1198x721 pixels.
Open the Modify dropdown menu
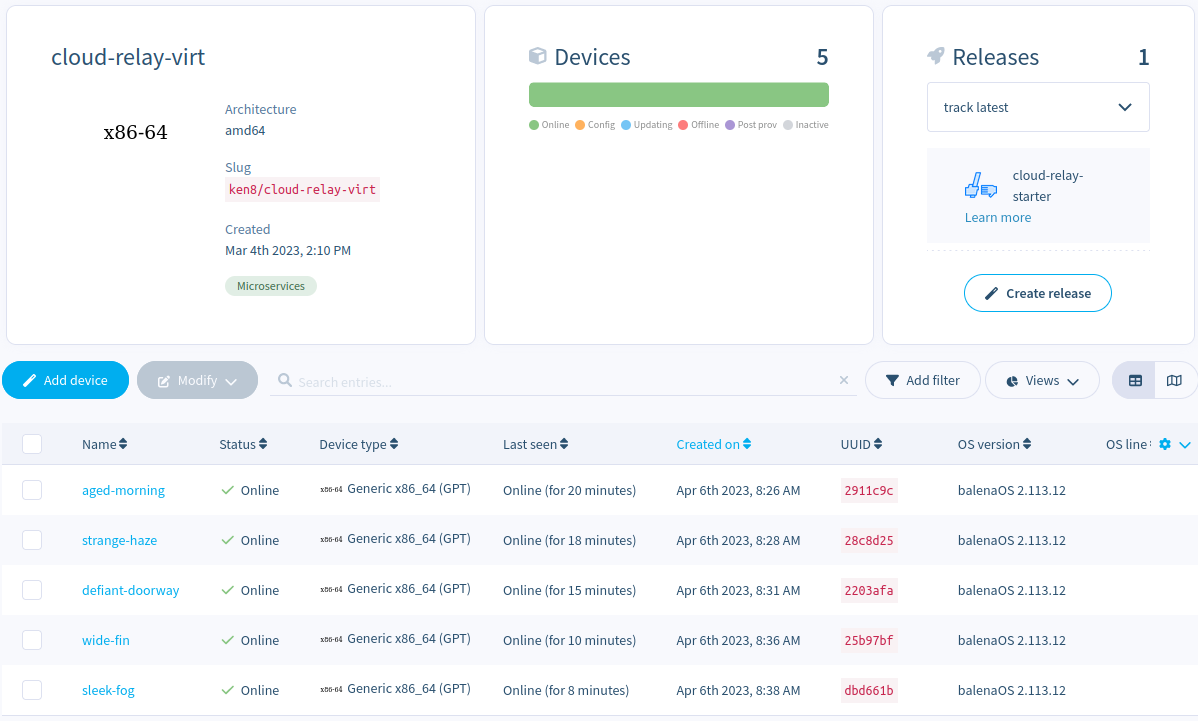(x=197, y=381)
